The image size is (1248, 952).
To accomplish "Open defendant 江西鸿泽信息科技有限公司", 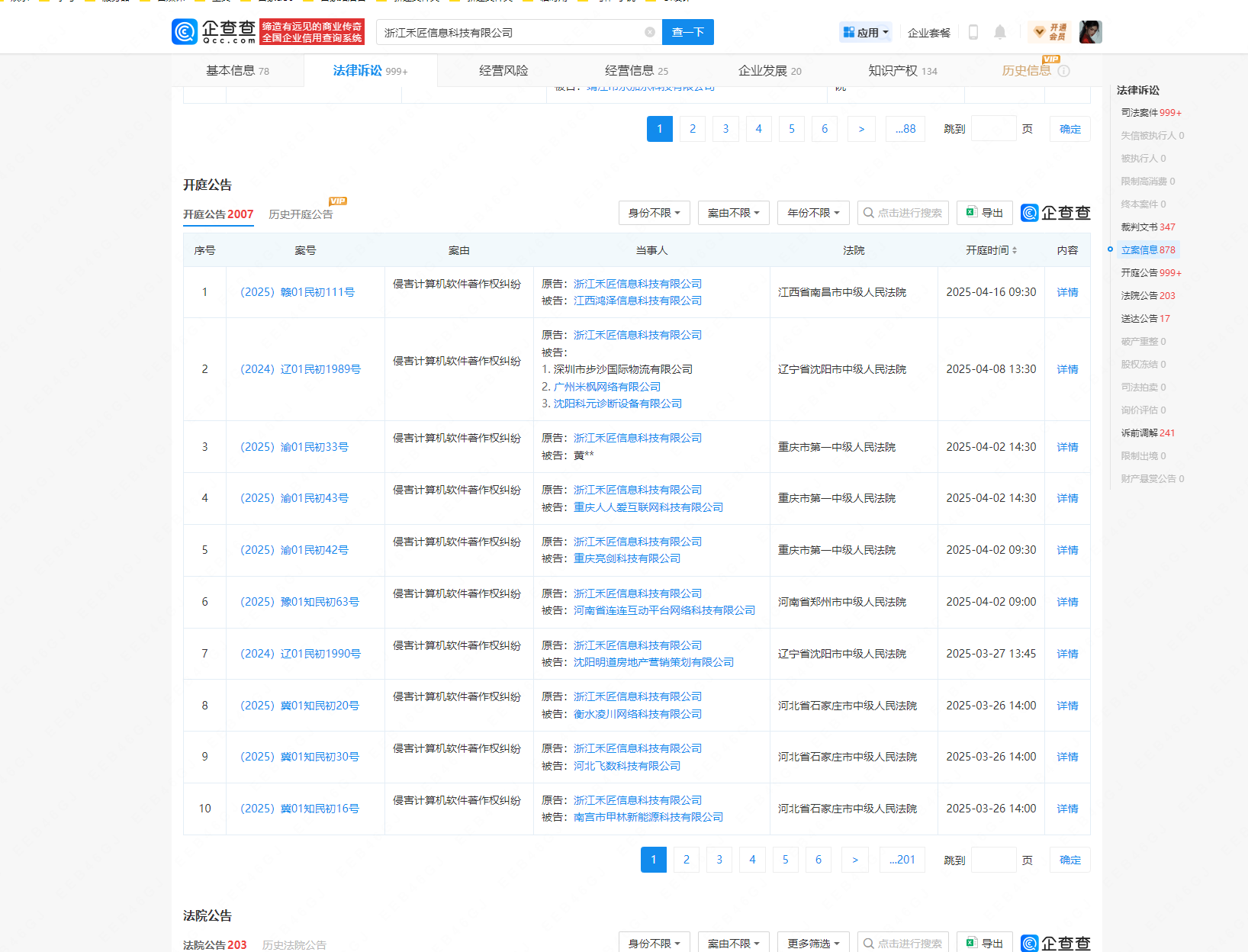I will point(638,301).
